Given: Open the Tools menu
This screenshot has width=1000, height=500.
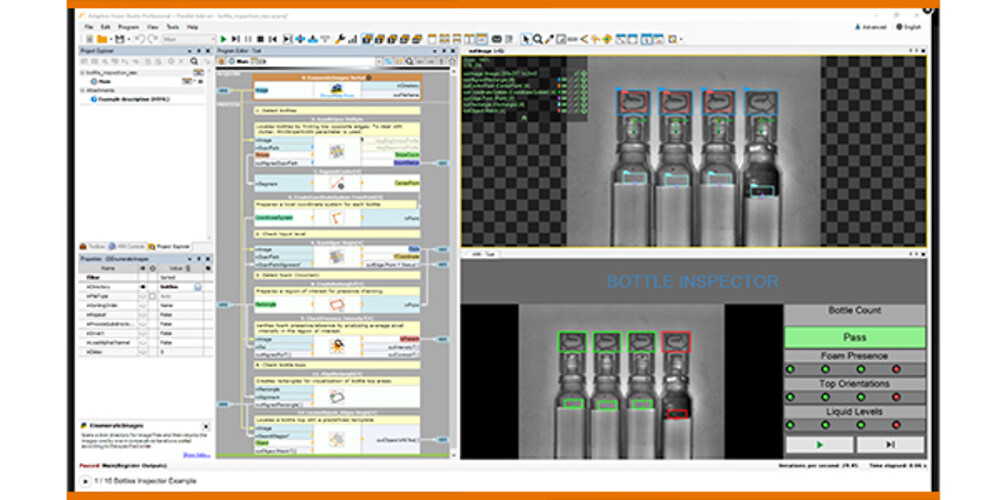Looking at the screenshot, I should pyautogui.click(x=172, y=27).
